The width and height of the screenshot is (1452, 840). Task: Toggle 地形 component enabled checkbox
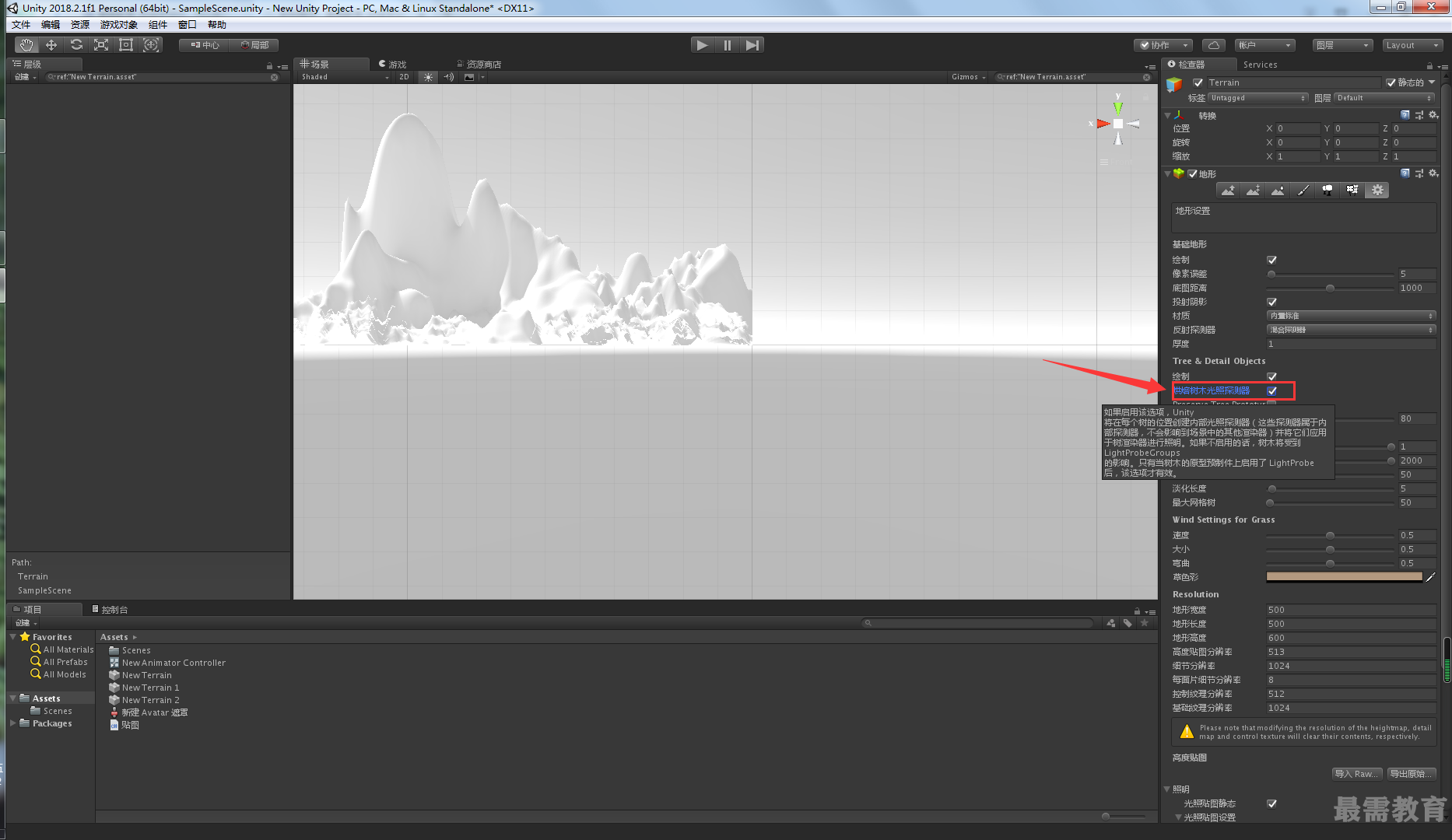1192,174
